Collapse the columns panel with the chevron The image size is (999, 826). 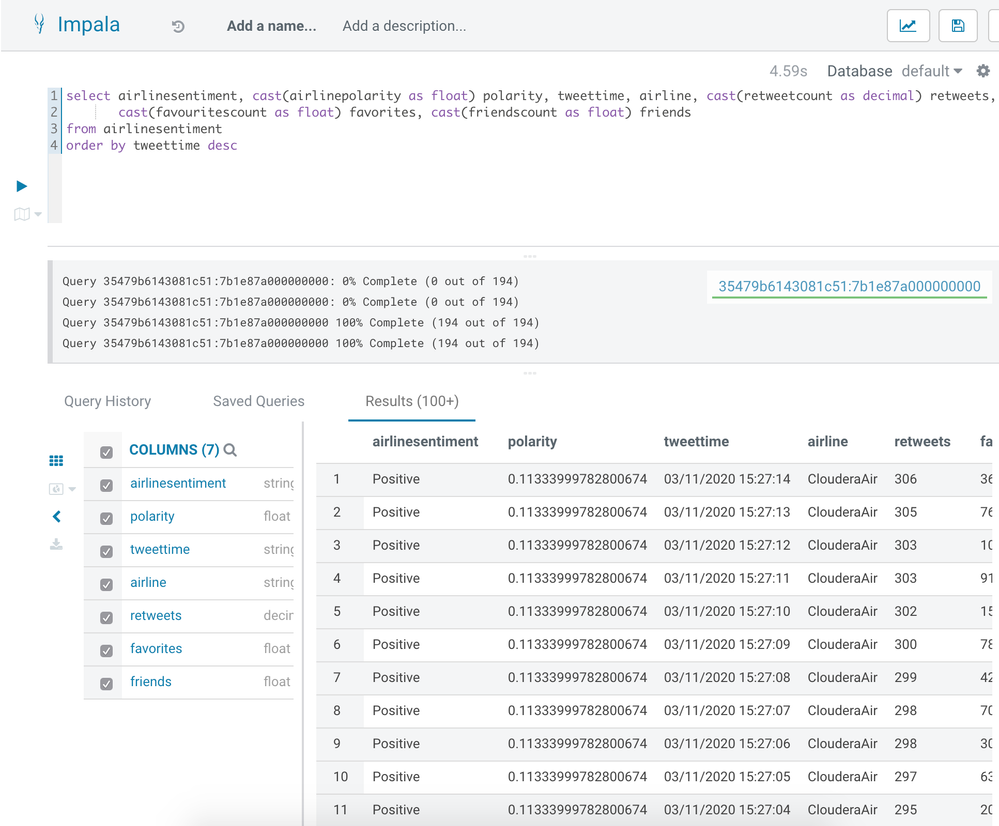(x=56, y=516)
